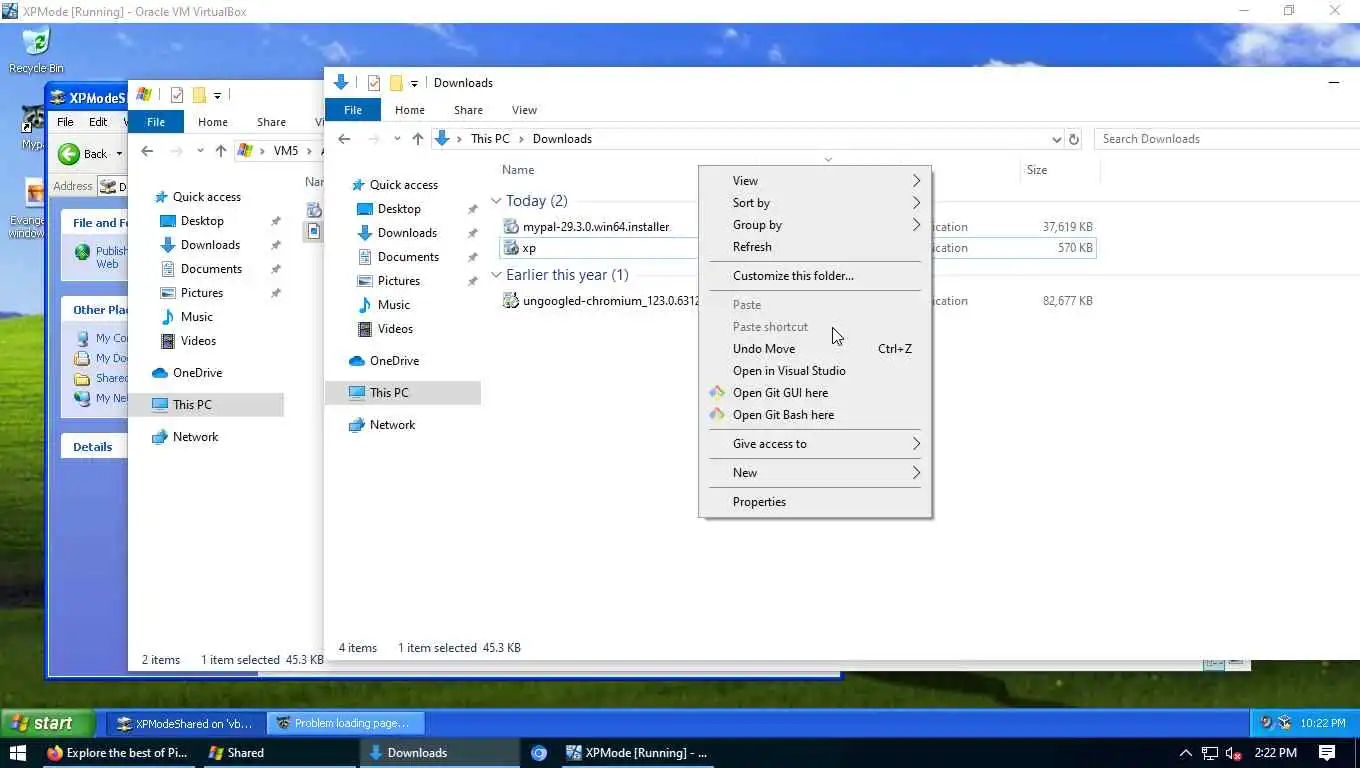Open the Back button dropdown in XPModeShared
This screenshot has height=768, width=1360.
119,154
